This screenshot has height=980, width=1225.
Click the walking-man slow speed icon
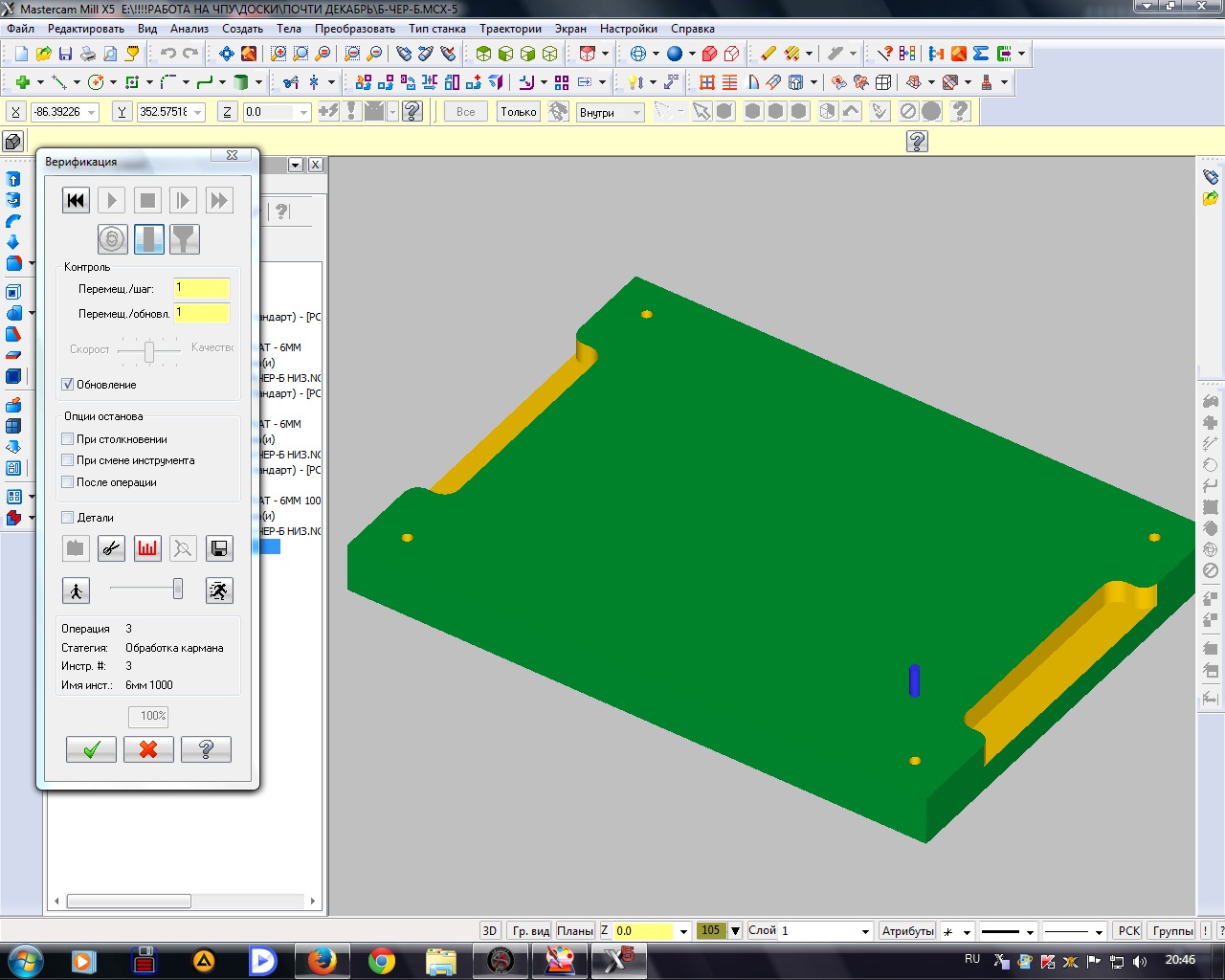tap(76, 590)
